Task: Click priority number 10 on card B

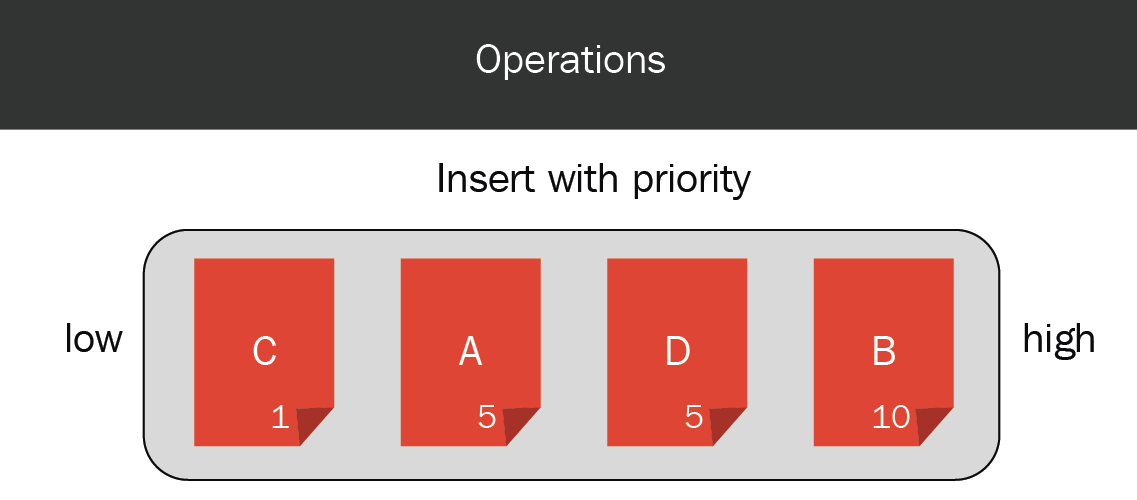Action: pos(891,417)
